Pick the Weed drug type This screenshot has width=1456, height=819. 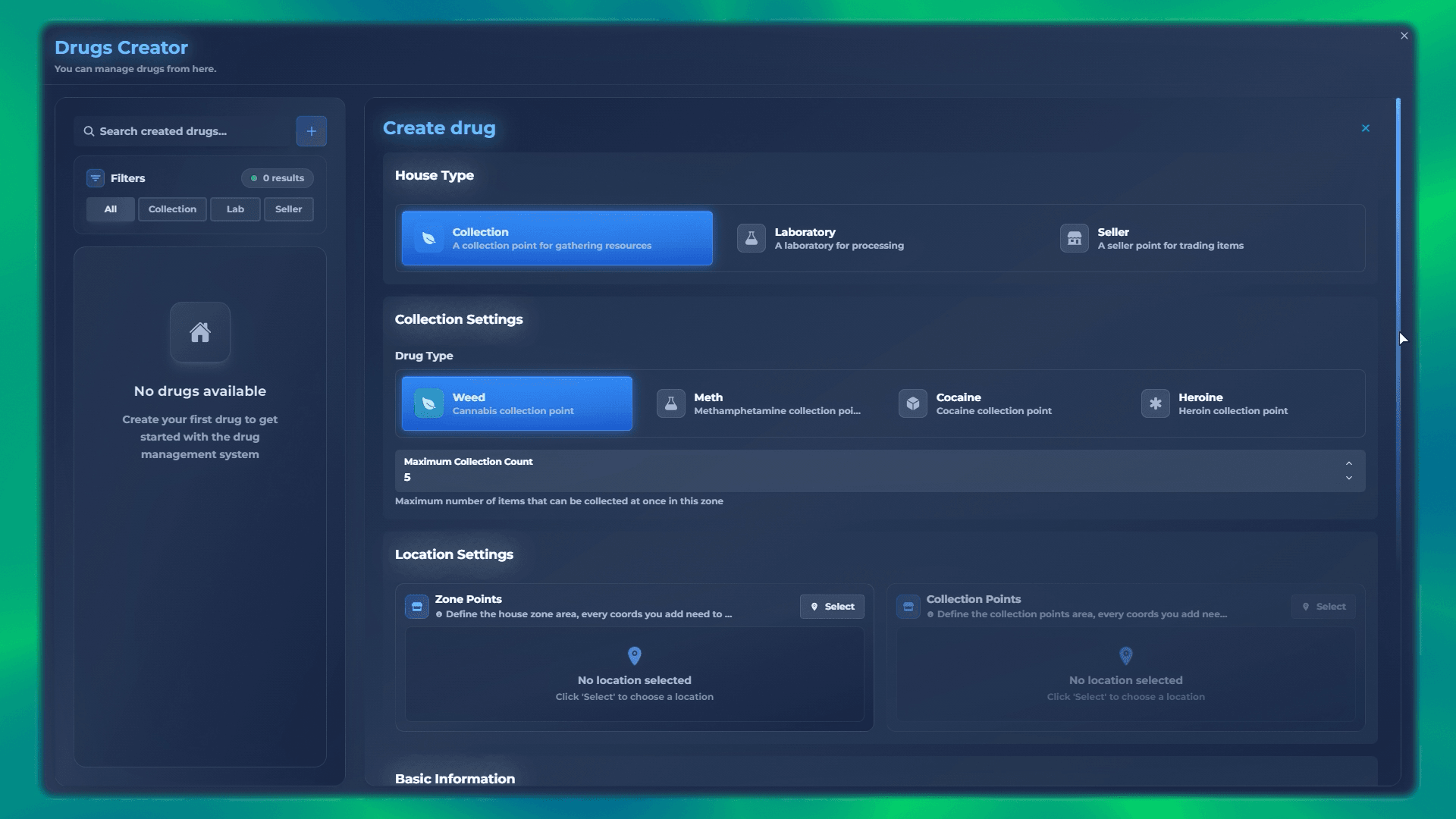[x=516, y=403]
